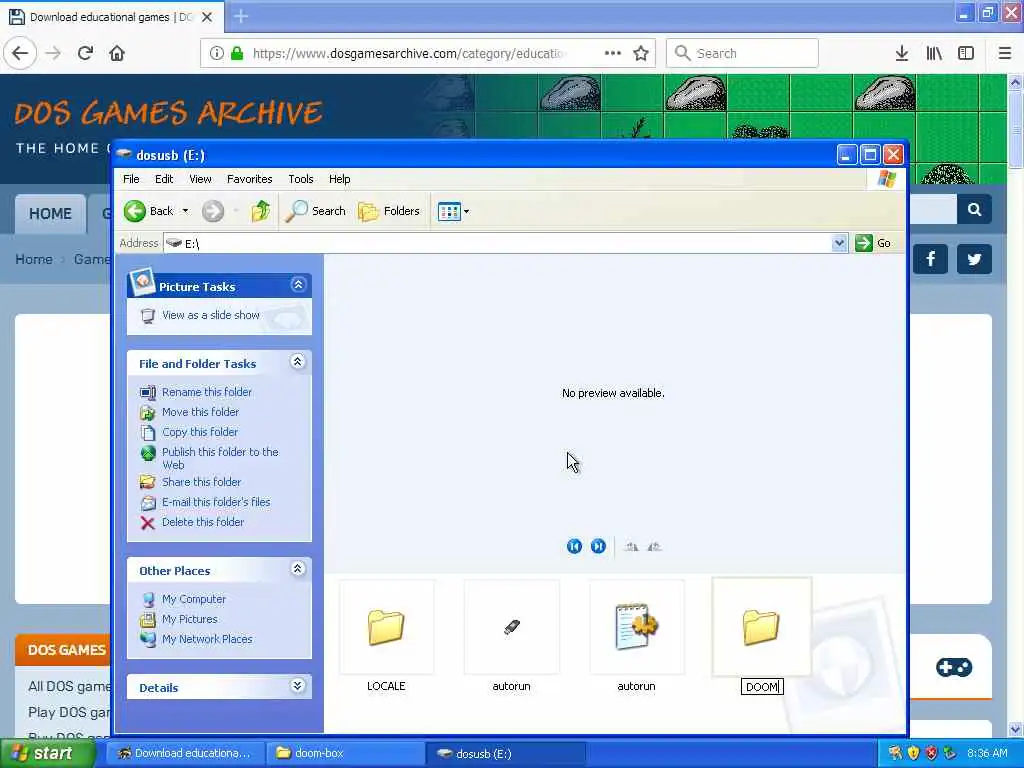Click the rotate clockwise icon

[x=631, y=547]
